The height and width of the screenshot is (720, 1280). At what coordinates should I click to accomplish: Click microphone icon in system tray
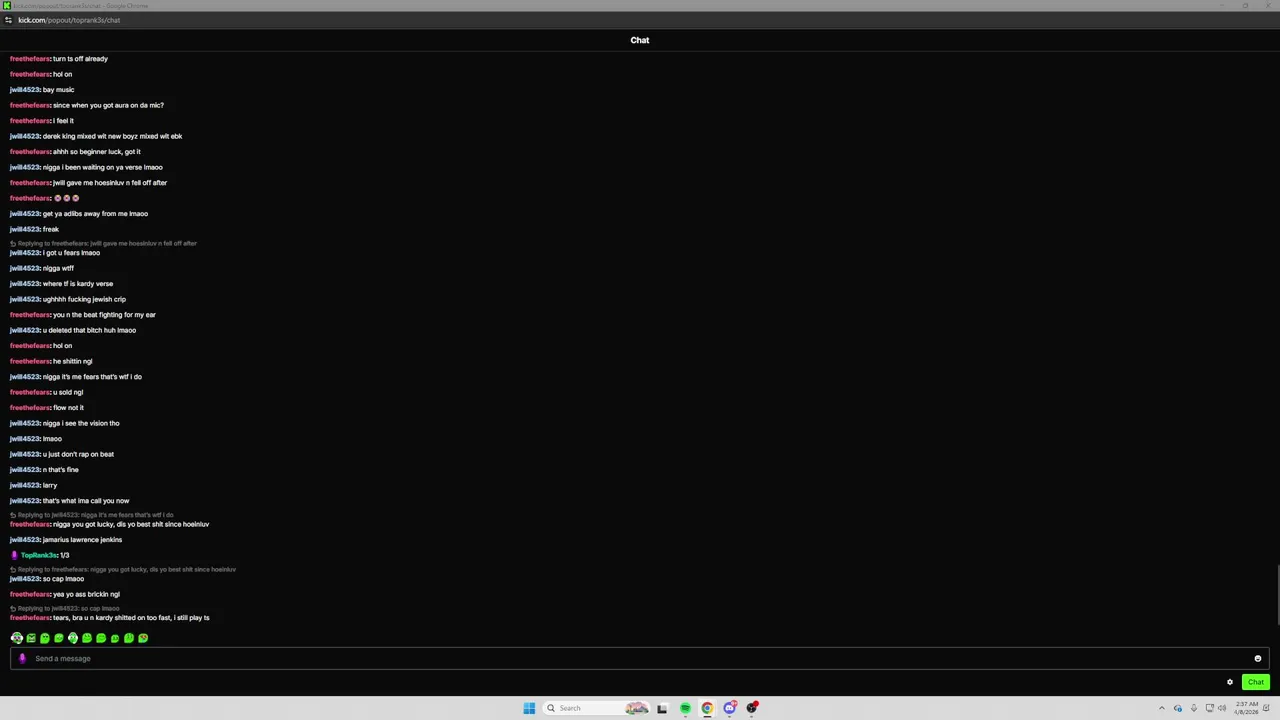click(1194, 708)
